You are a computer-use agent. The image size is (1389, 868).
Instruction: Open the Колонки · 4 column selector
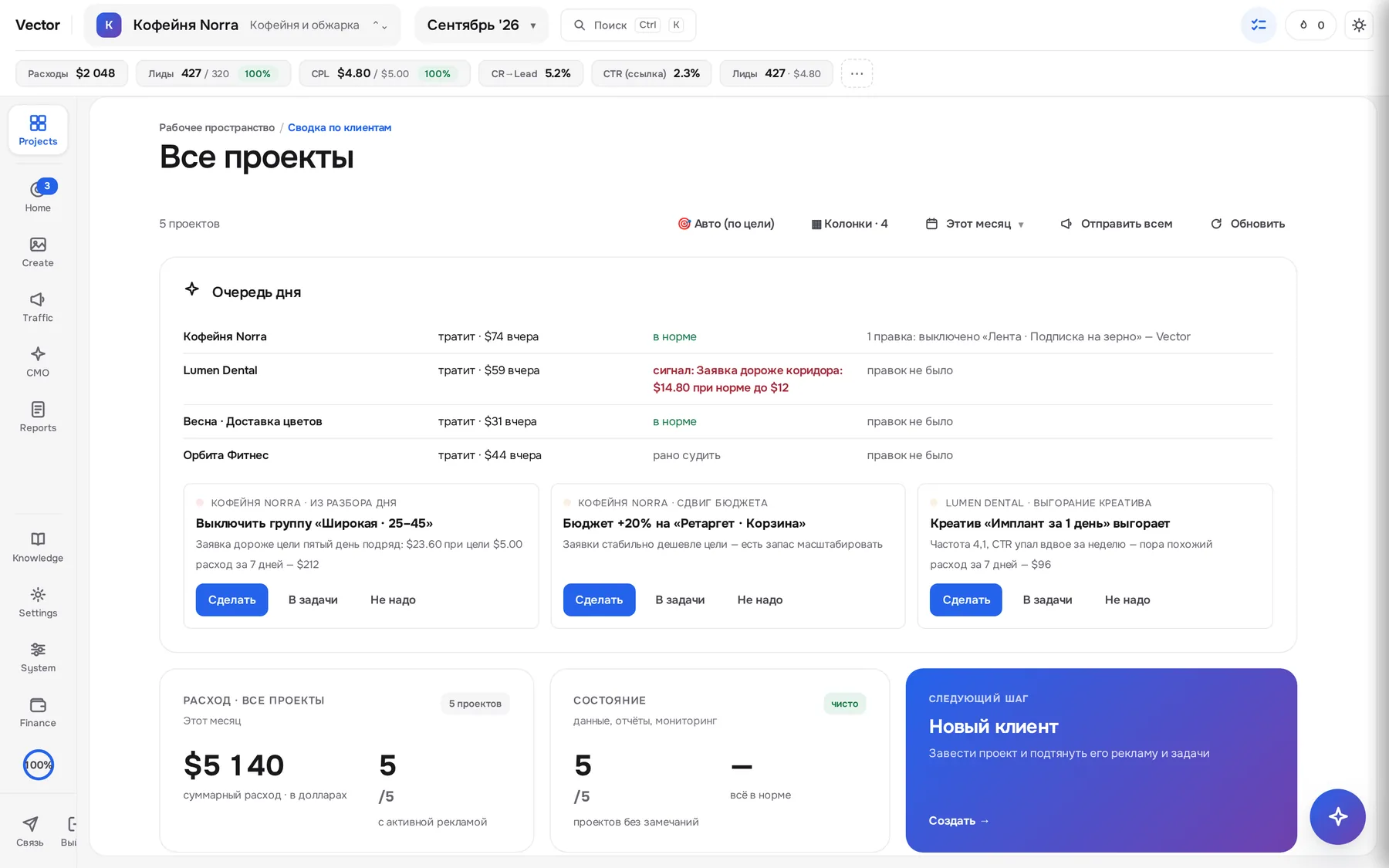pos(850,224)
